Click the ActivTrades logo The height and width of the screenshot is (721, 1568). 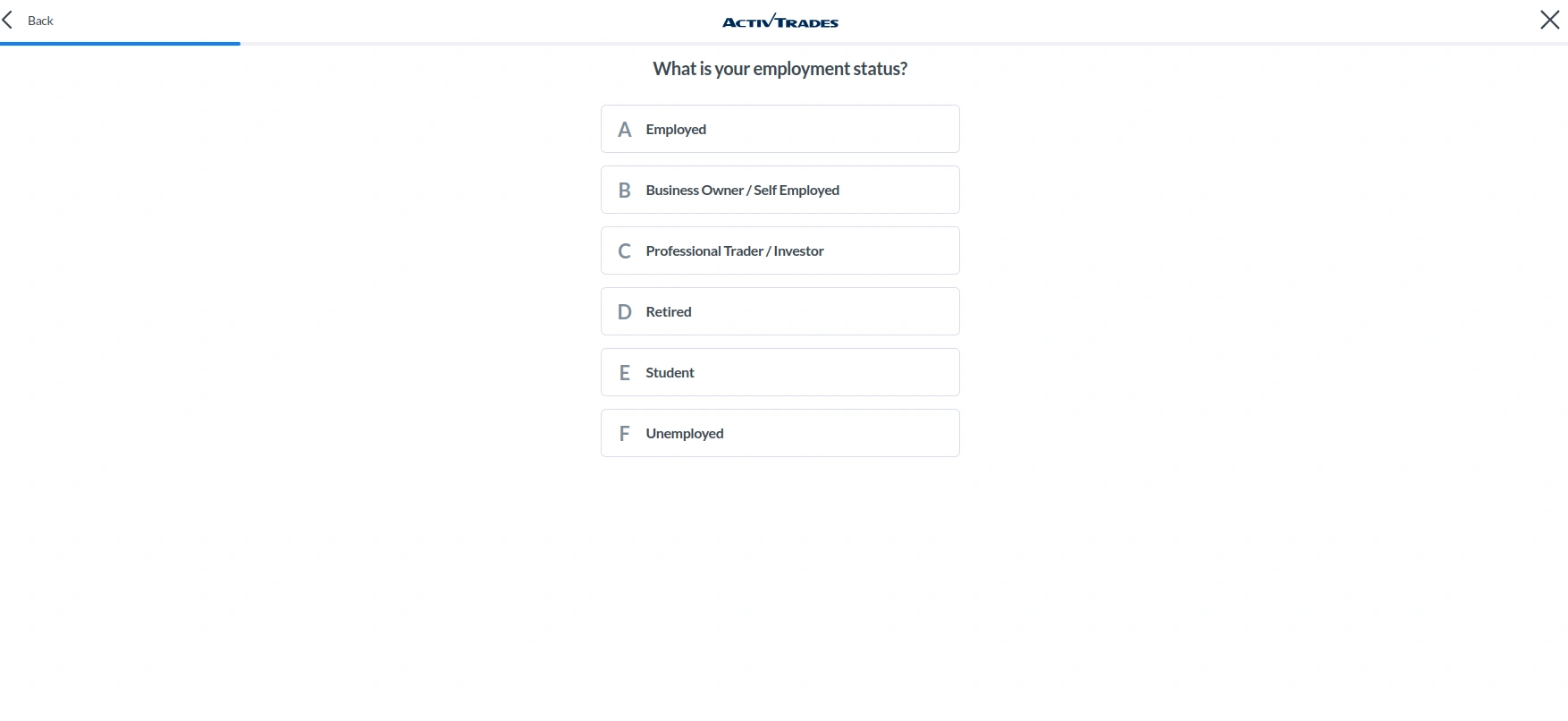click(x=780, y=21)
